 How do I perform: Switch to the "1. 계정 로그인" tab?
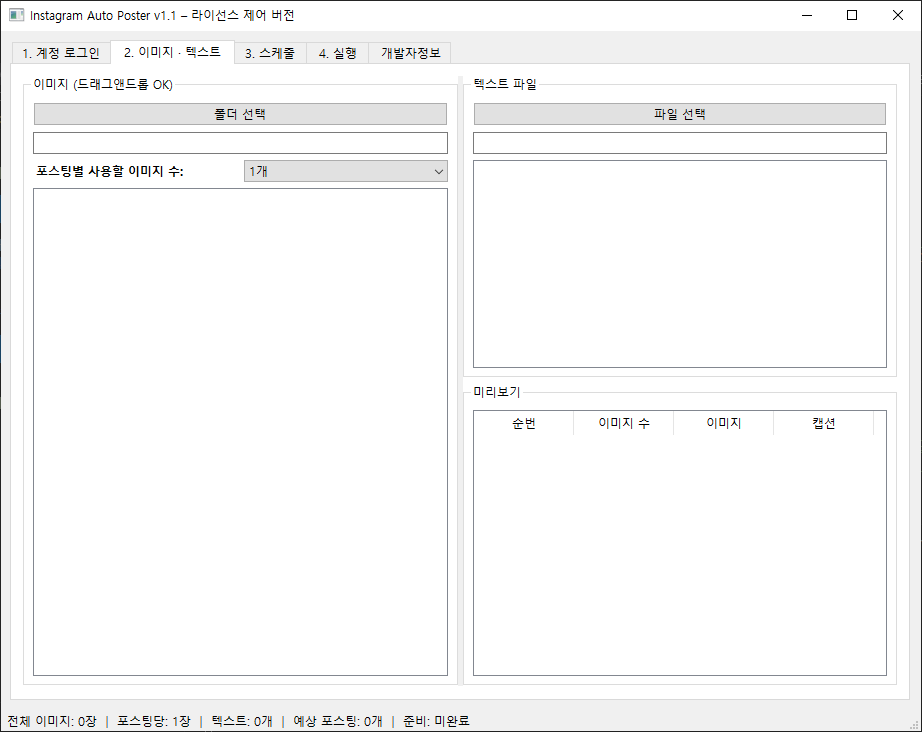(x=60, y=53)
